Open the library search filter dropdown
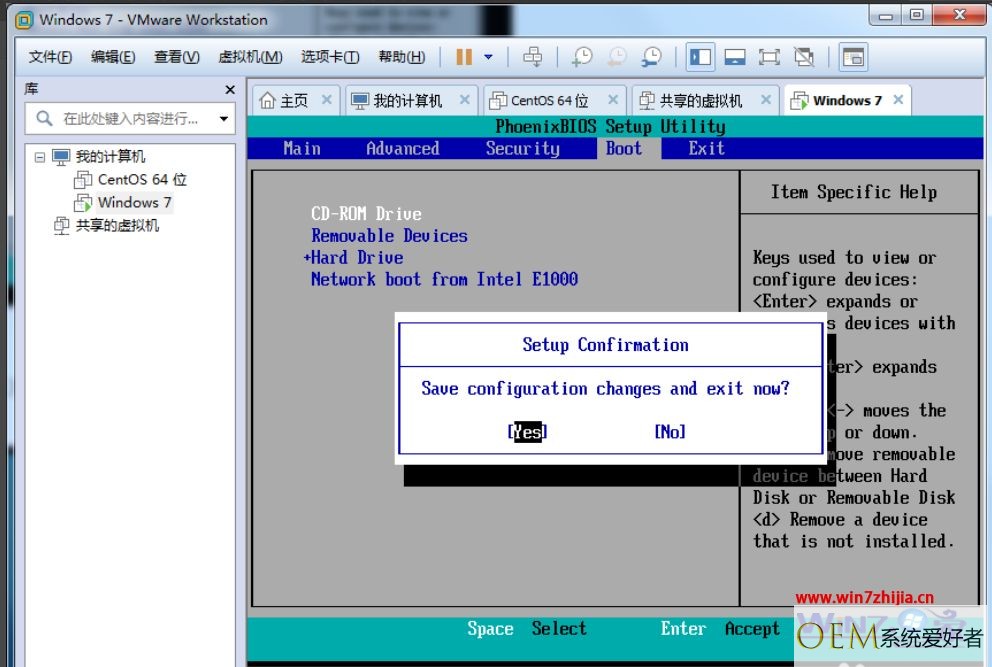This screenshot has height=667, width=992. point(223,118)
